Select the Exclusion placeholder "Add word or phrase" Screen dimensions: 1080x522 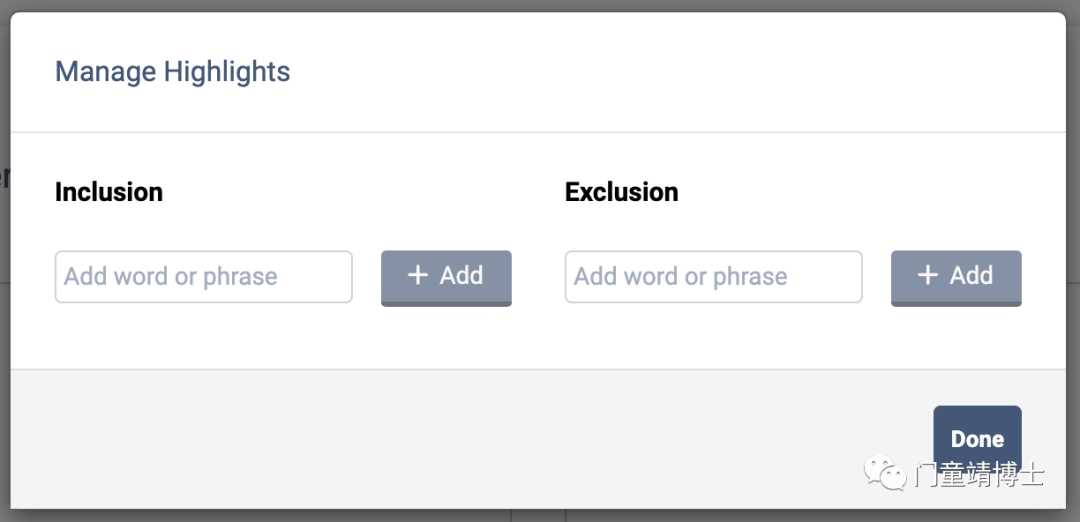(x=681, y=277)
